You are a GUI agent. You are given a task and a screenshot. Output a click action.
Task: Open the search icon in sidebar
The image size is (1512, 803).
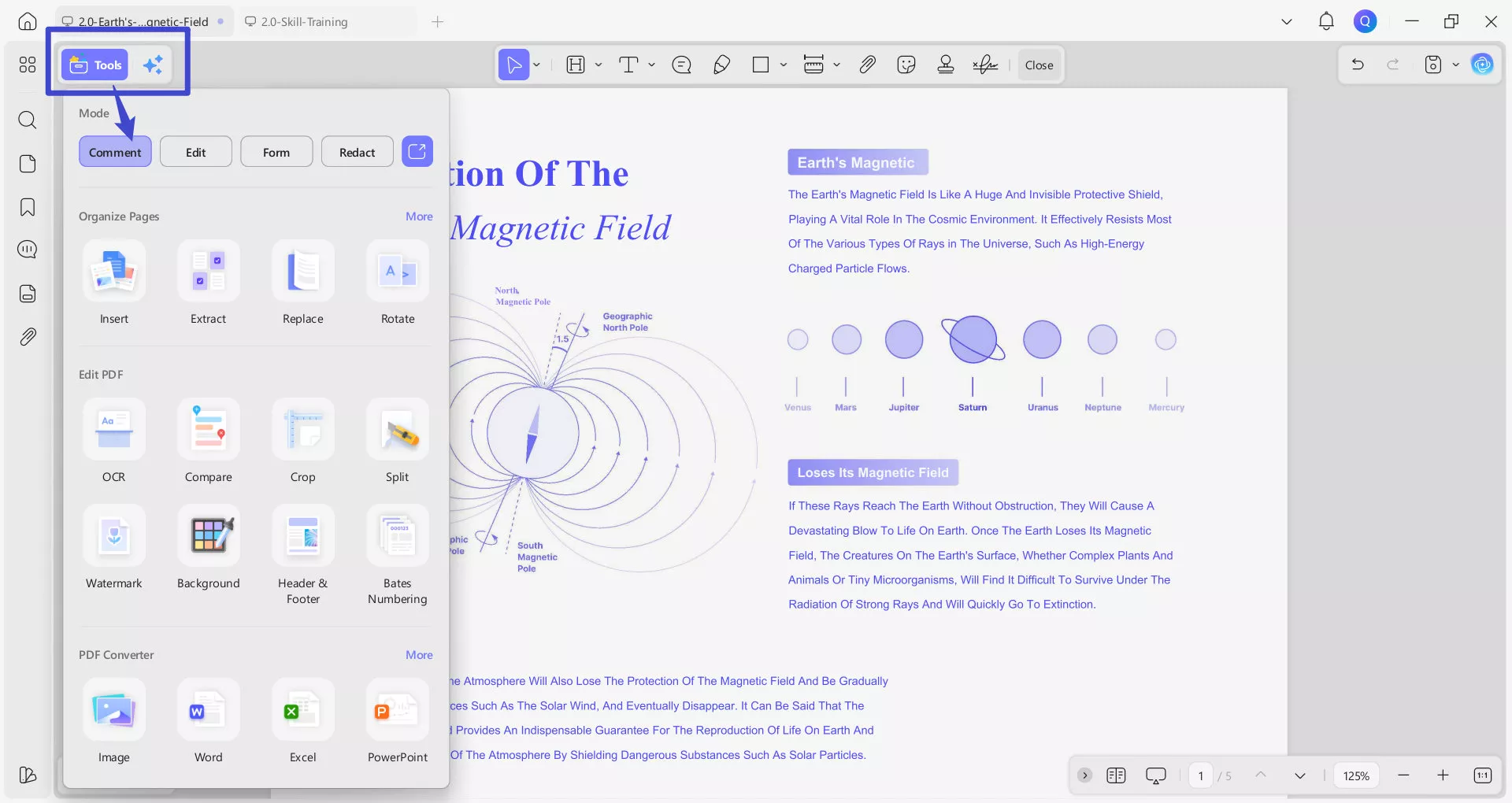28,120
